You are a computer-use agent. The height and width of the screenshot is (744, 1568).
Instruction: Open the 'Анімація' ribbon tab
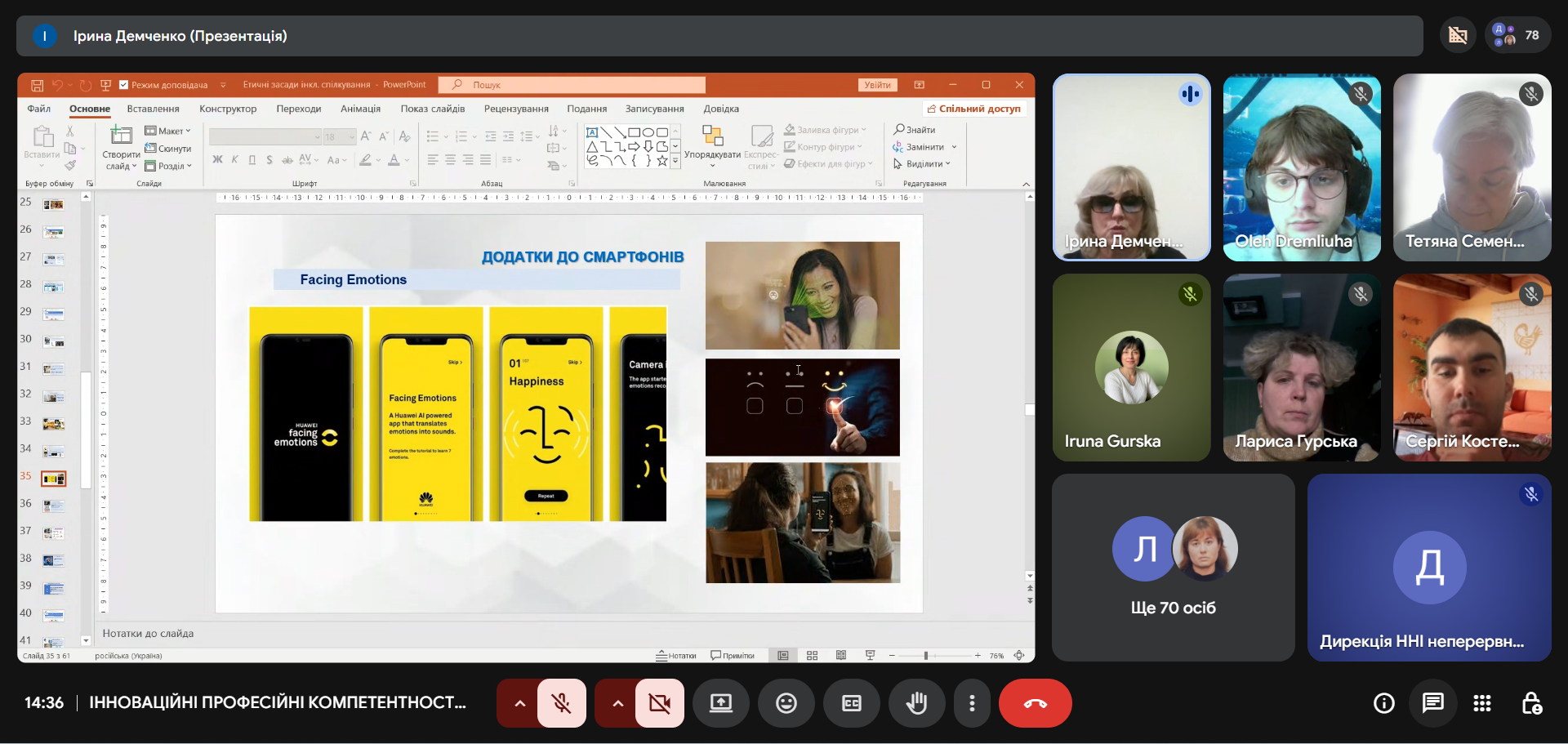click(360, 109)
